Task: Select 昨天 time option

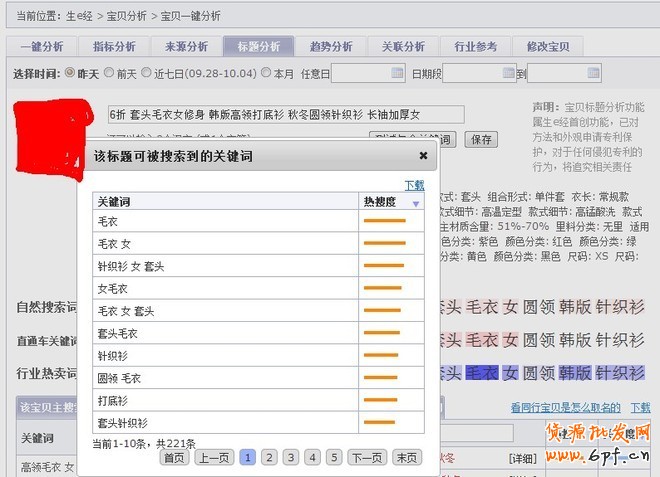Action: tap(70, 72)
